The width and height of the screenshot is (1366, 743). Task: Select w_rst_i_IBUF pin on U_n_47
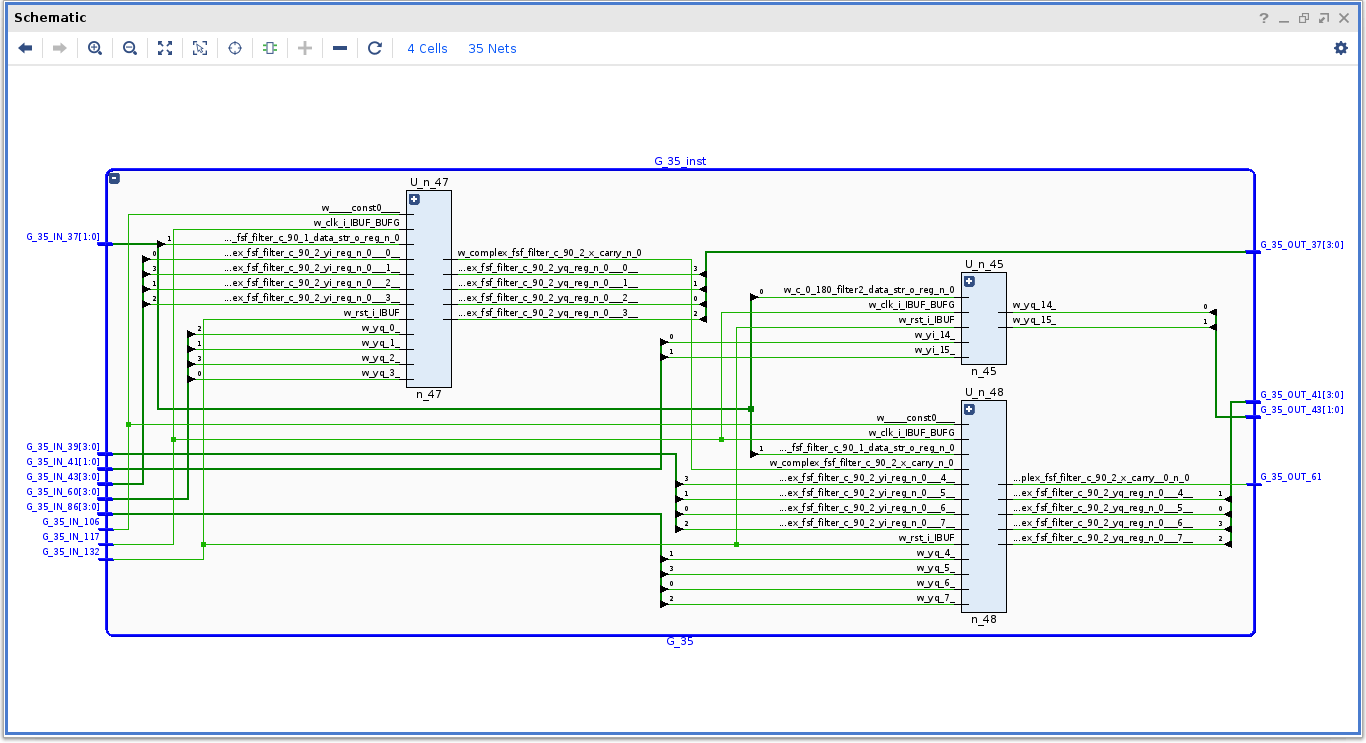(371, 313)
